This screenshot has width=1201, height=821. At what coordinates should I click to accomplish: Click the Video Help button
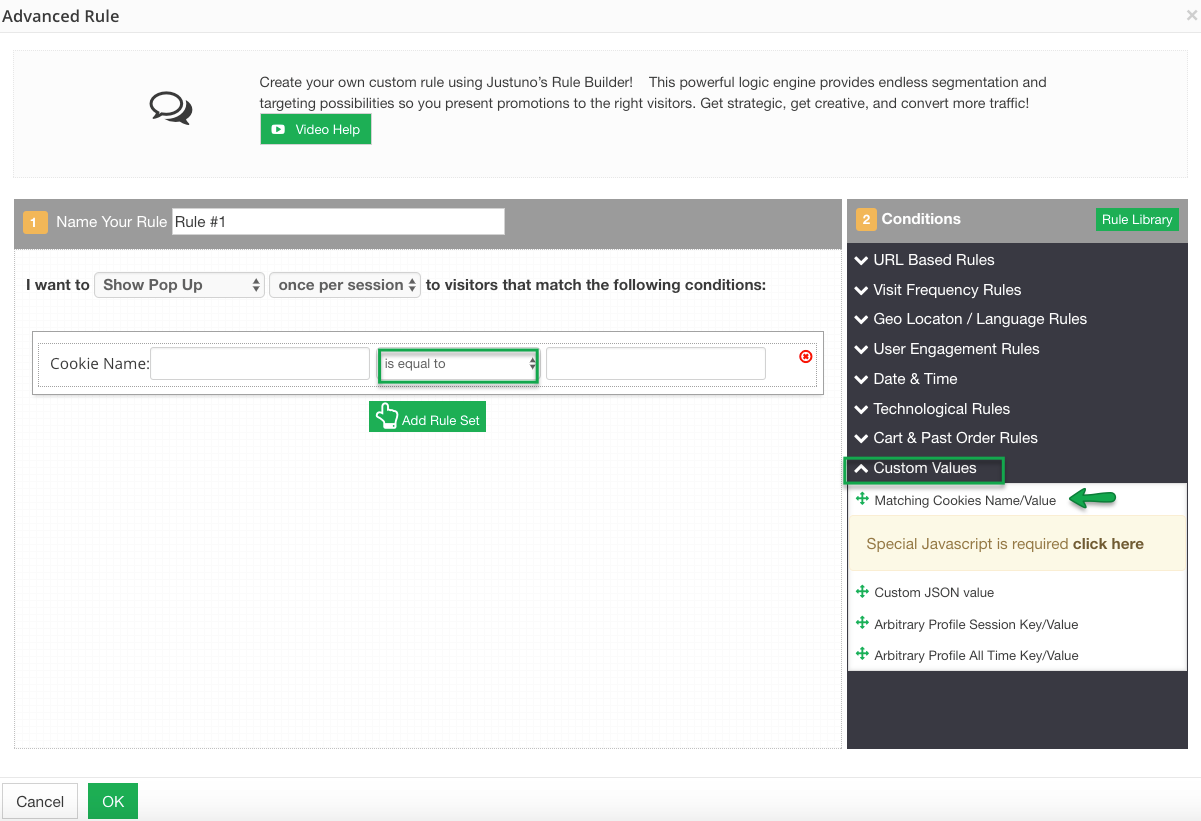pos(316,130)
